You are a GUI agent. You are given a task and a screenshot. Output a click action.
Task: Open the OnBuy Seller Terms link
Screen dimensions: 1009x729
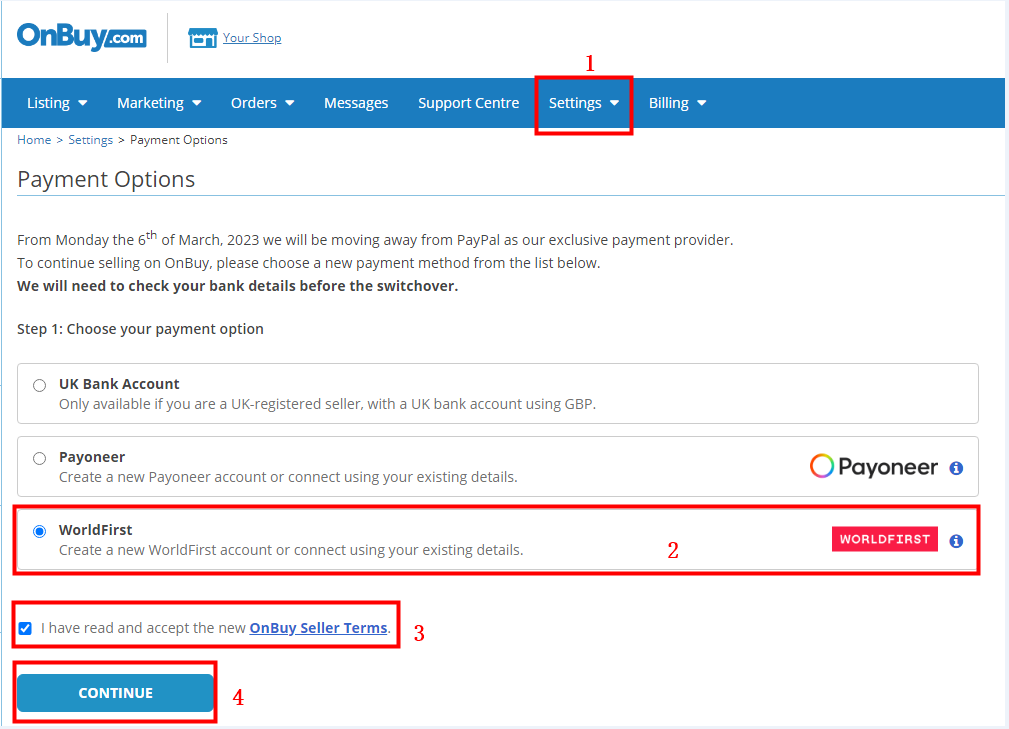(318, 628)
